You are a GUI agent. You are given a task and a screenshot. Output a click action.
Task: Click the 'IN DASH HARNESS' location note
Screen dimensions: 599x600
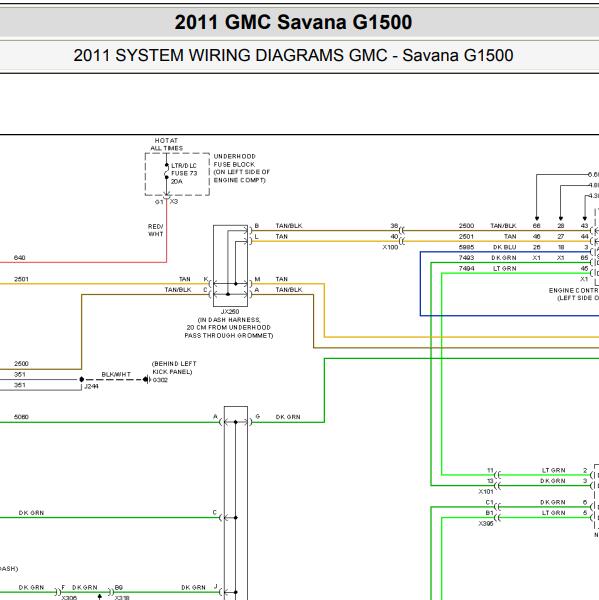[229, 328]
